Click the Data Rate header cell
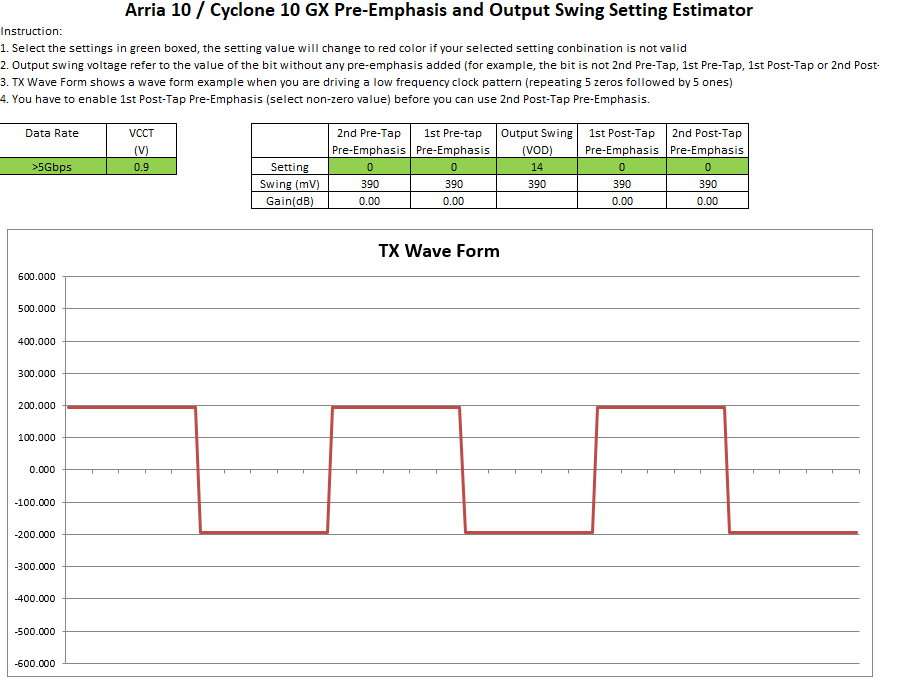This screenshot has width=906, height=694. (x=53, y=141)
